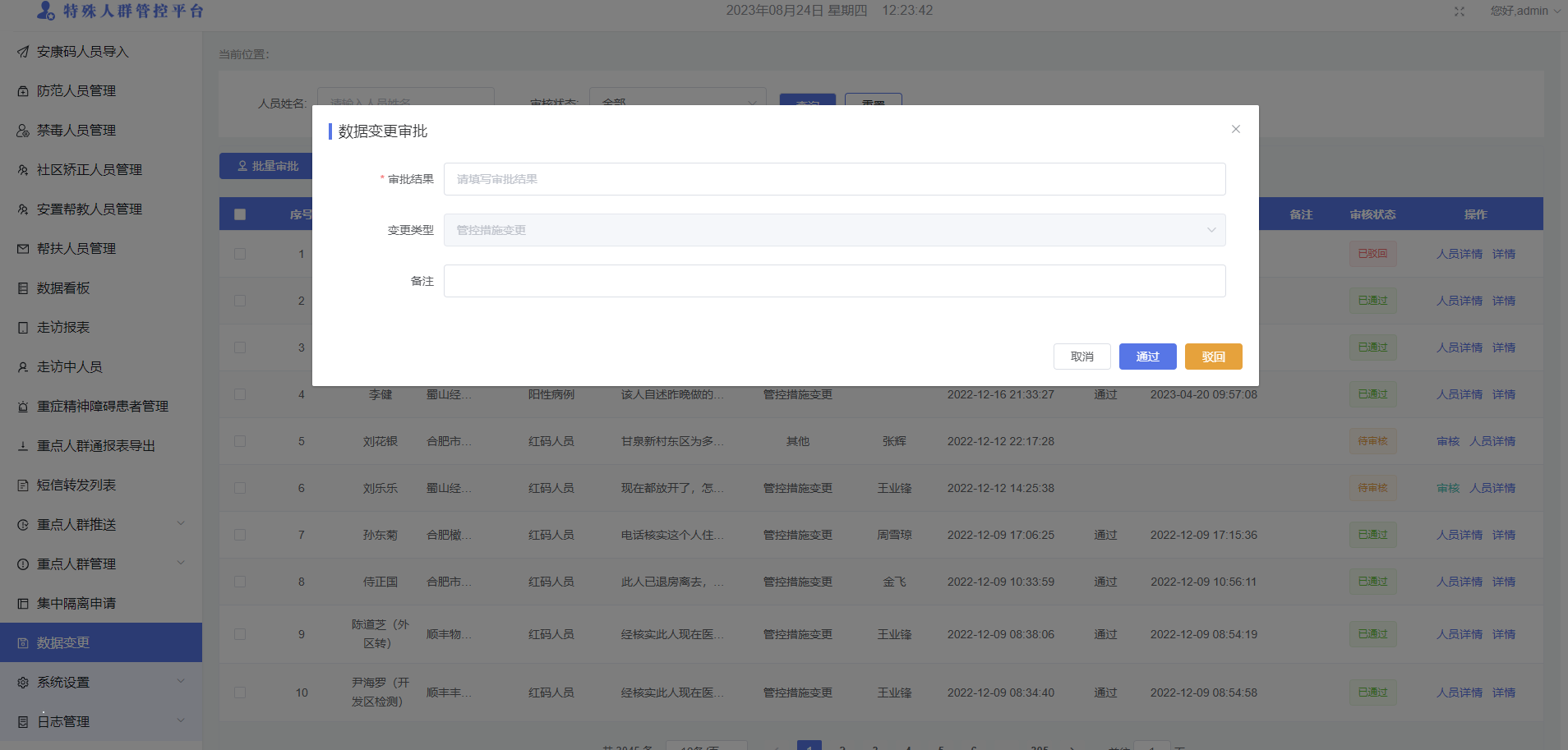Click the 安康码人员导入 sidebar icon
This screenshot has width=1568, height=750.
point(23,52)
